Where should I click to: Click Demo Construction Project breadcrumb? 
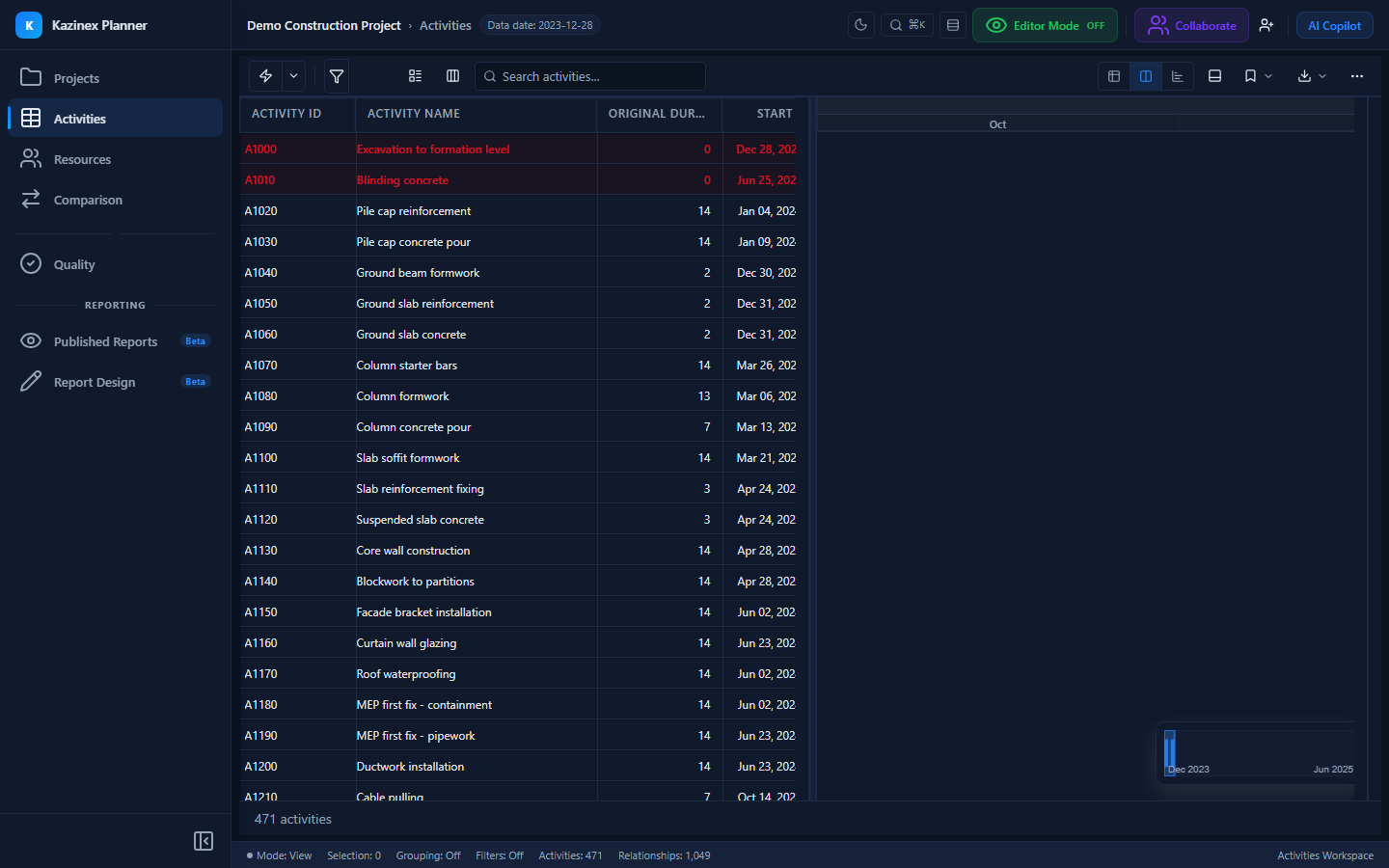click(323, 25)
